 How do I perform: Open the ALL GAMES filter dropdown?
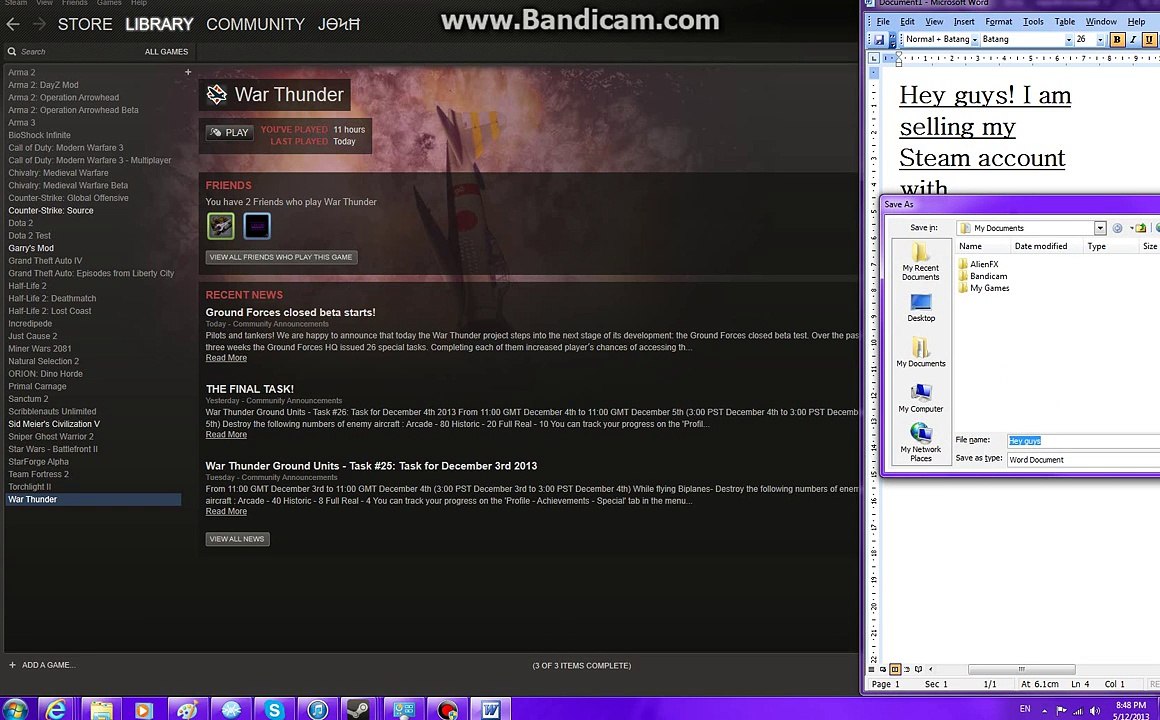[x=166, y=52]
